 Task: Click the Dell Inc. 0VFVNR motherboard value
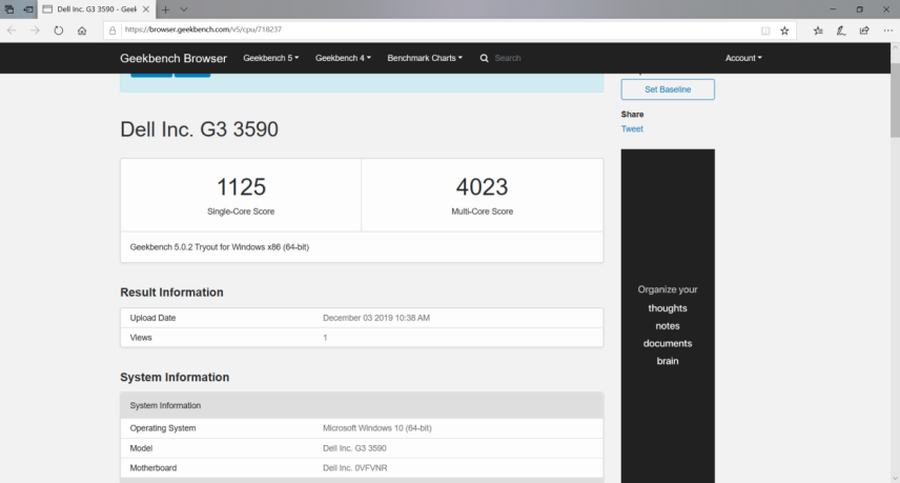pos(355,468)
